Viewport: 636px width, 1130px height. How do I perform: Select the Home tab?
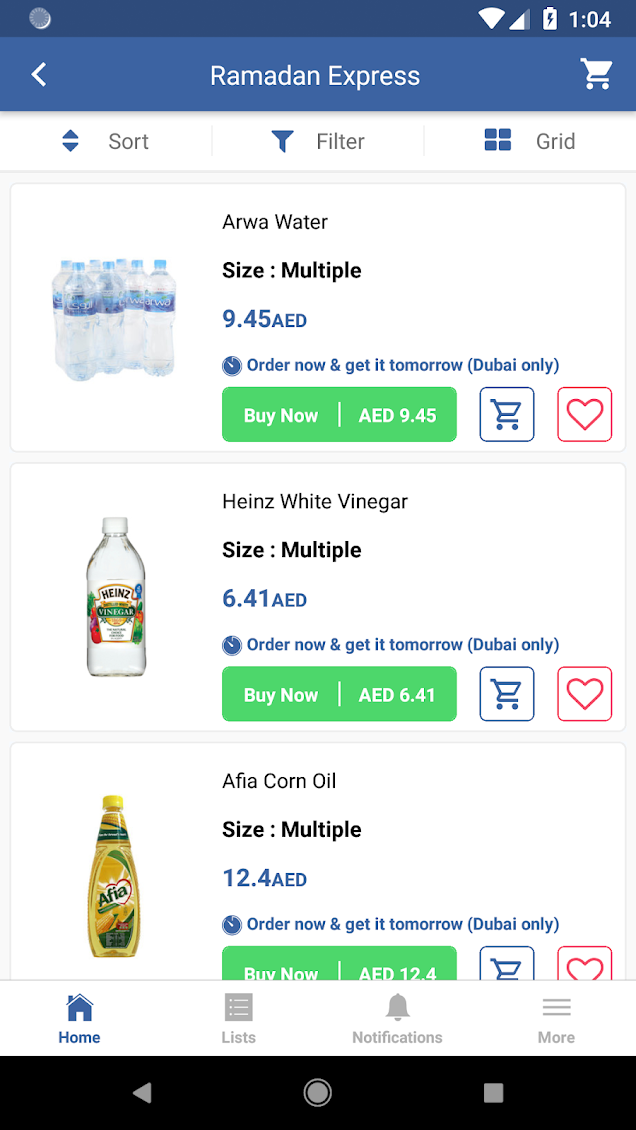click(x=79, y=1018)
